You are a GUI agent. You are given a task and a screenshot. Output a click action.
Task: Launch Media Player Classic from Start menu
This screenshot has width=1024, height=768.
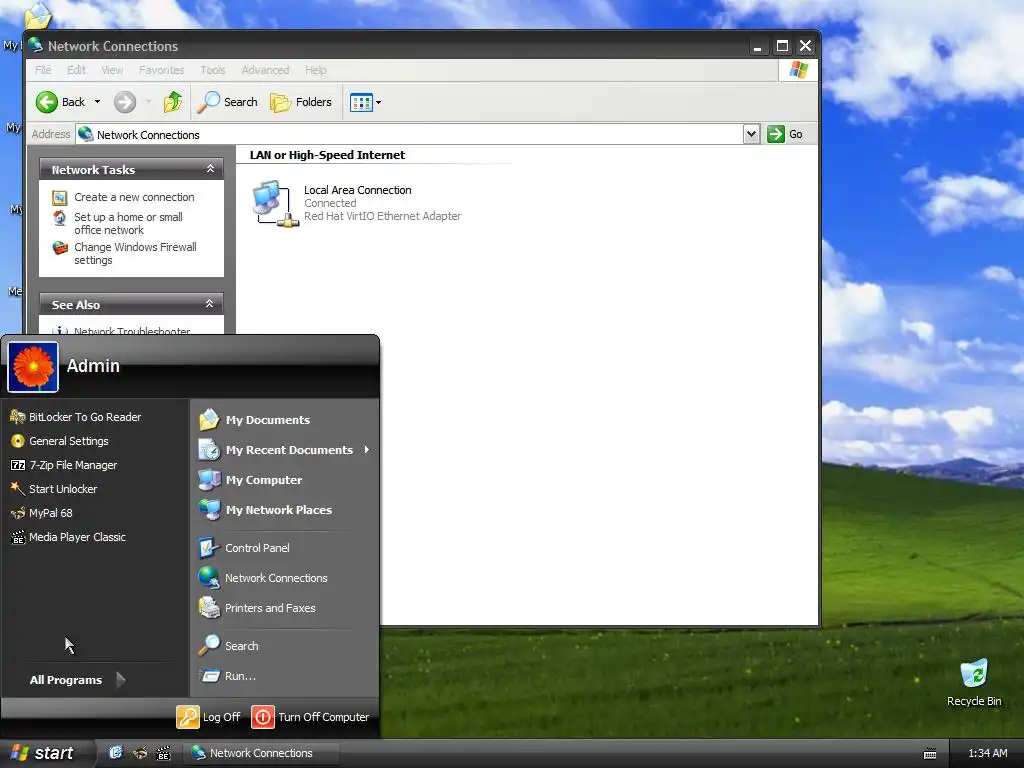69,537
